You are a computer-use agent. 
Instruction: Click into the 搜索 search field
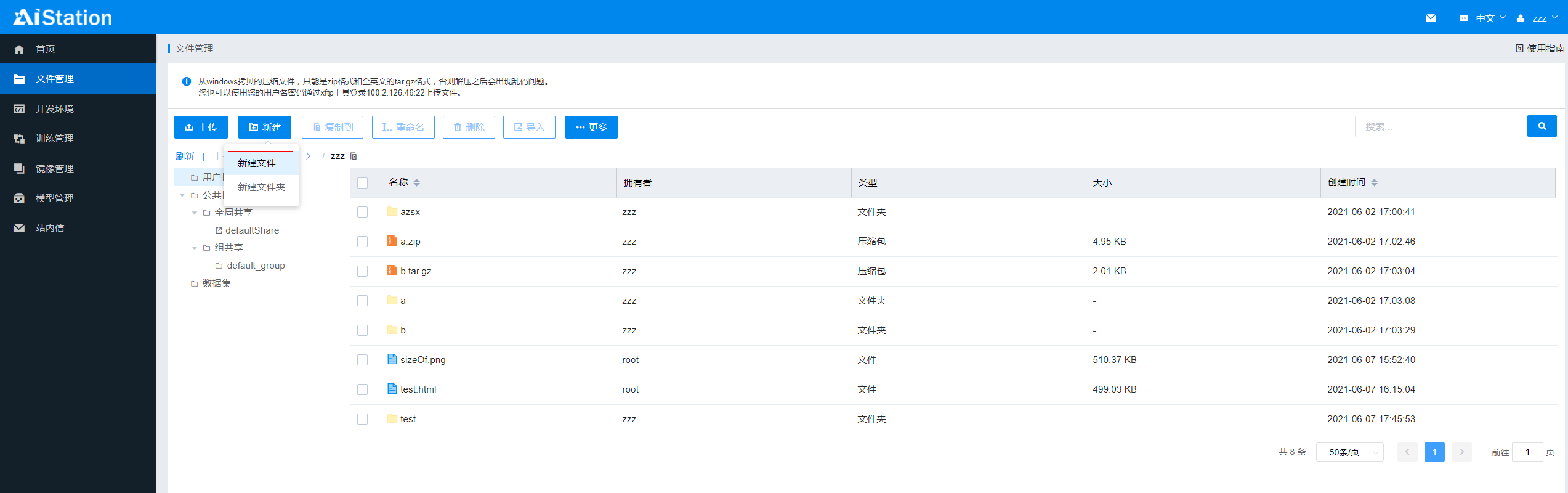click(1440, 126)
